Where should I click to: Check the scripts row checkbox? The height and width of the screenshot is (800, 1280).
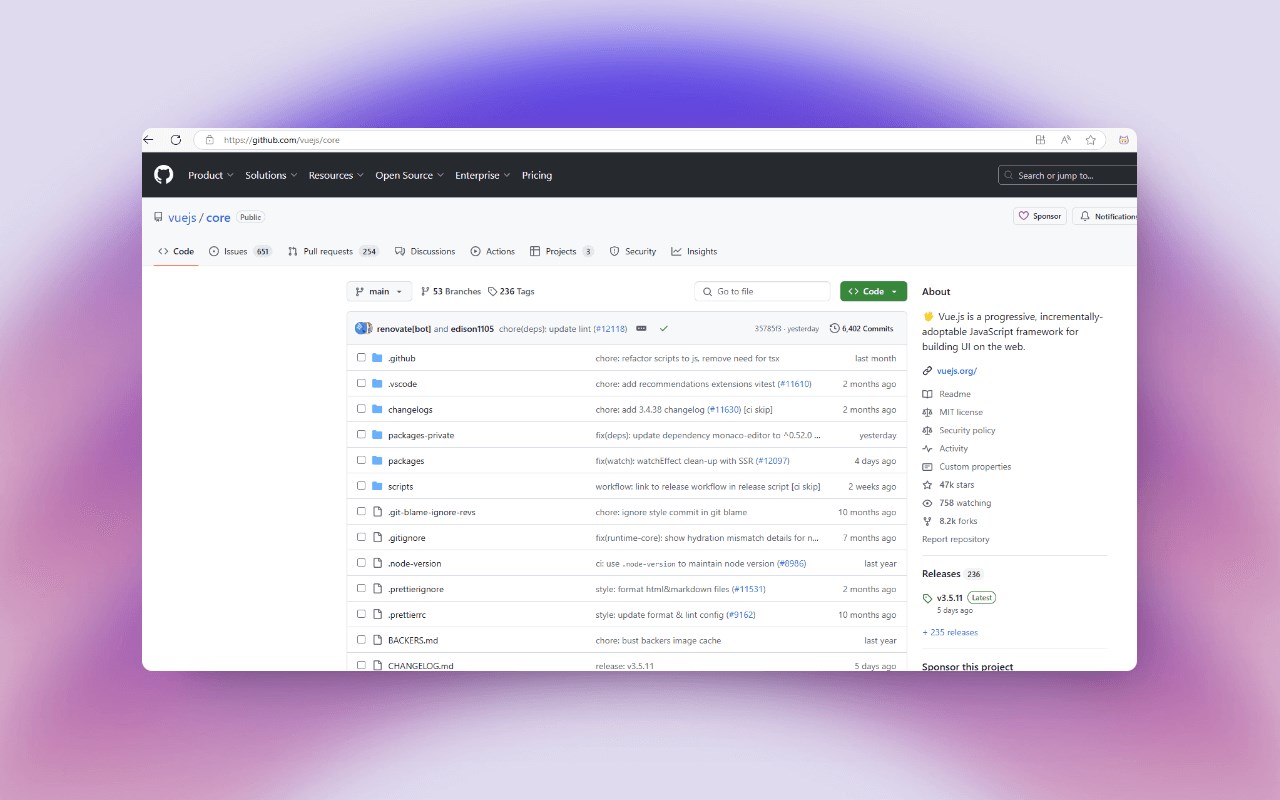pos(361,486)
